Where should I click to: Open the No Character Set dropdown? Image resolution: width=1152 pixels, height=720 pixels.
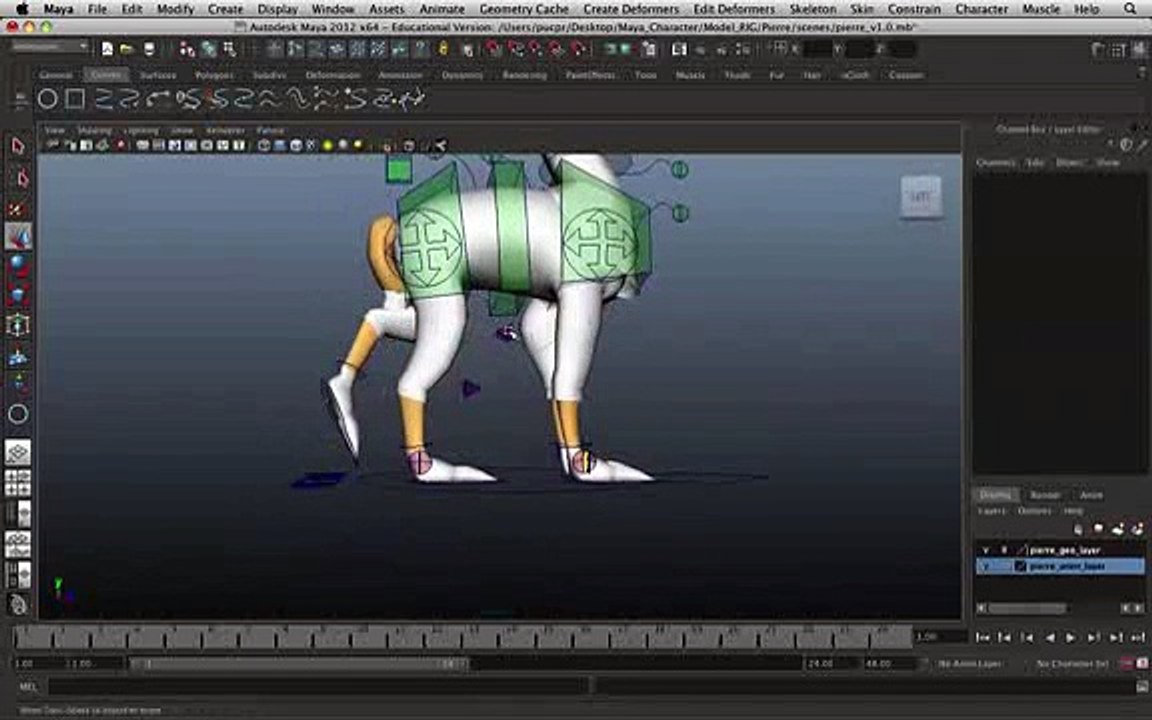[1072, 663]
